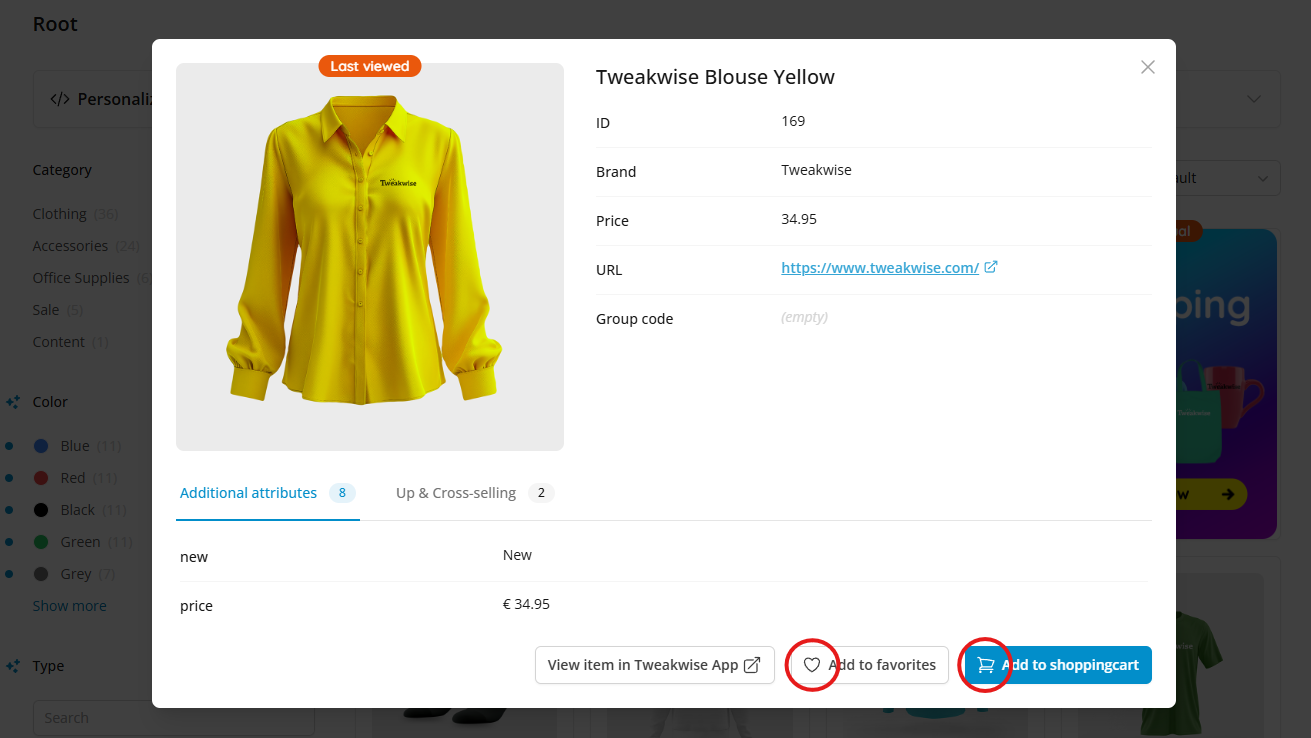Click the price attribute value € 34.95
Viewport: 1311px width, 738px height.
click(526, 604)
